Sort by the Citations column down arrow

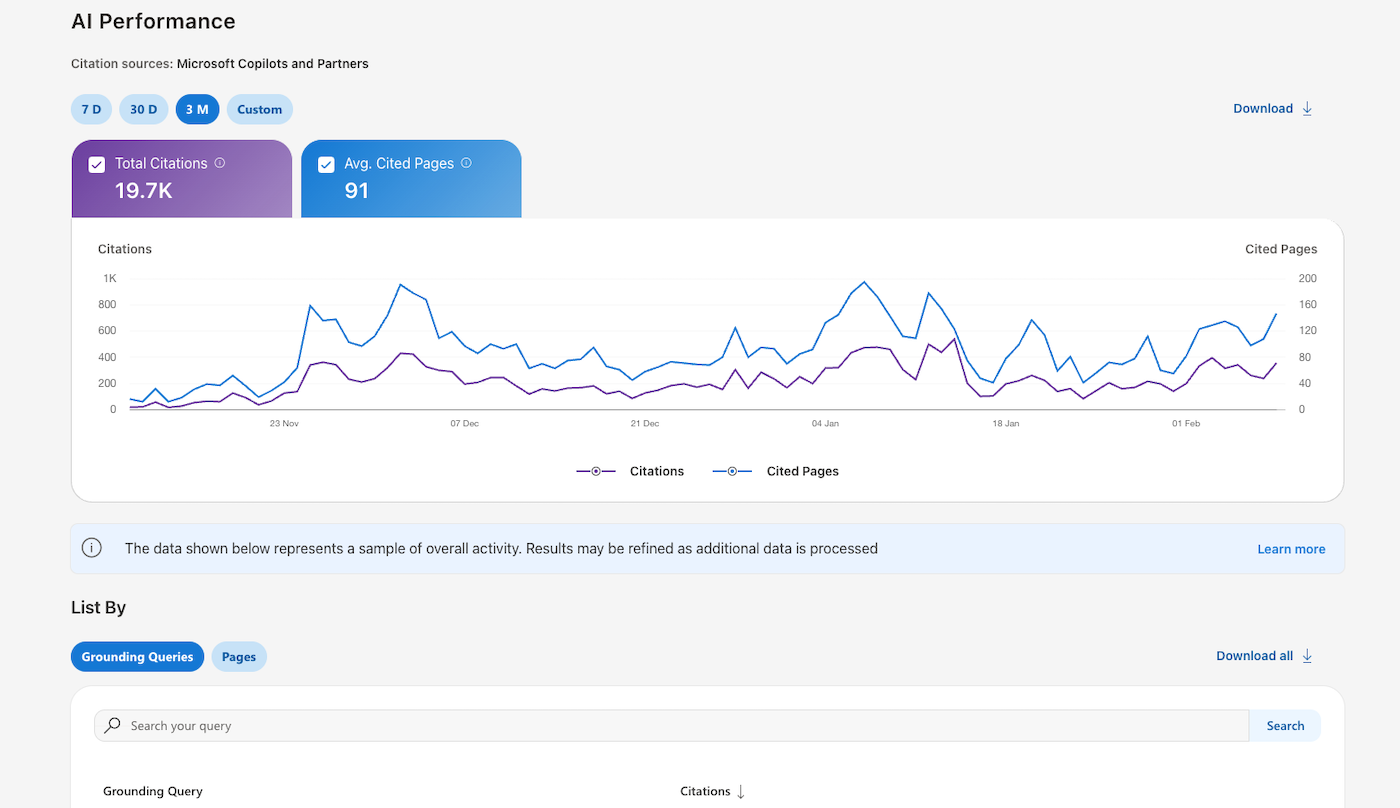[741, 791]
